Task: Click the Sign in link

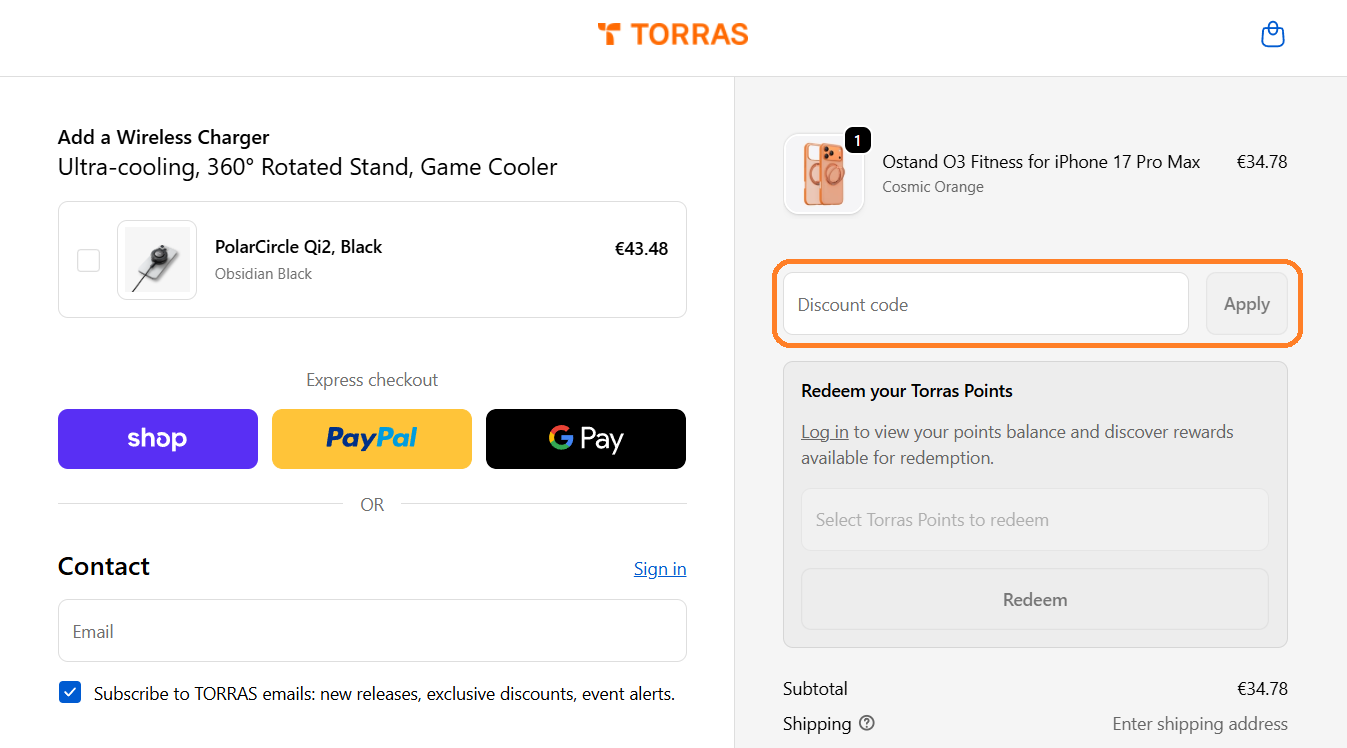Action: (x=659, y=568)
